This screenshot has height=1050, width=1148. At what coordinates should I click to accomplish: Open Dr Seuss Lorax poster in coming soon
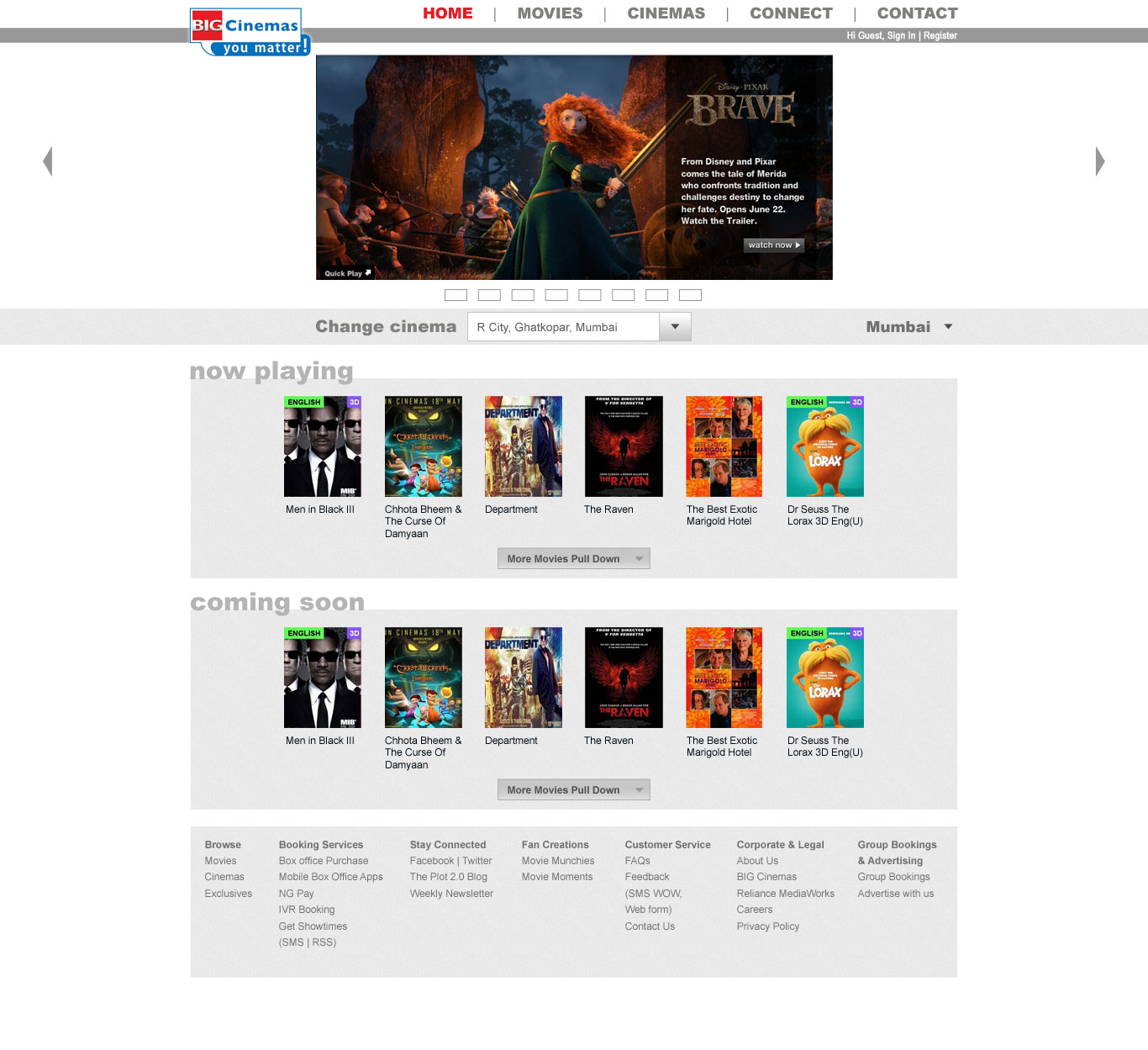825,678
